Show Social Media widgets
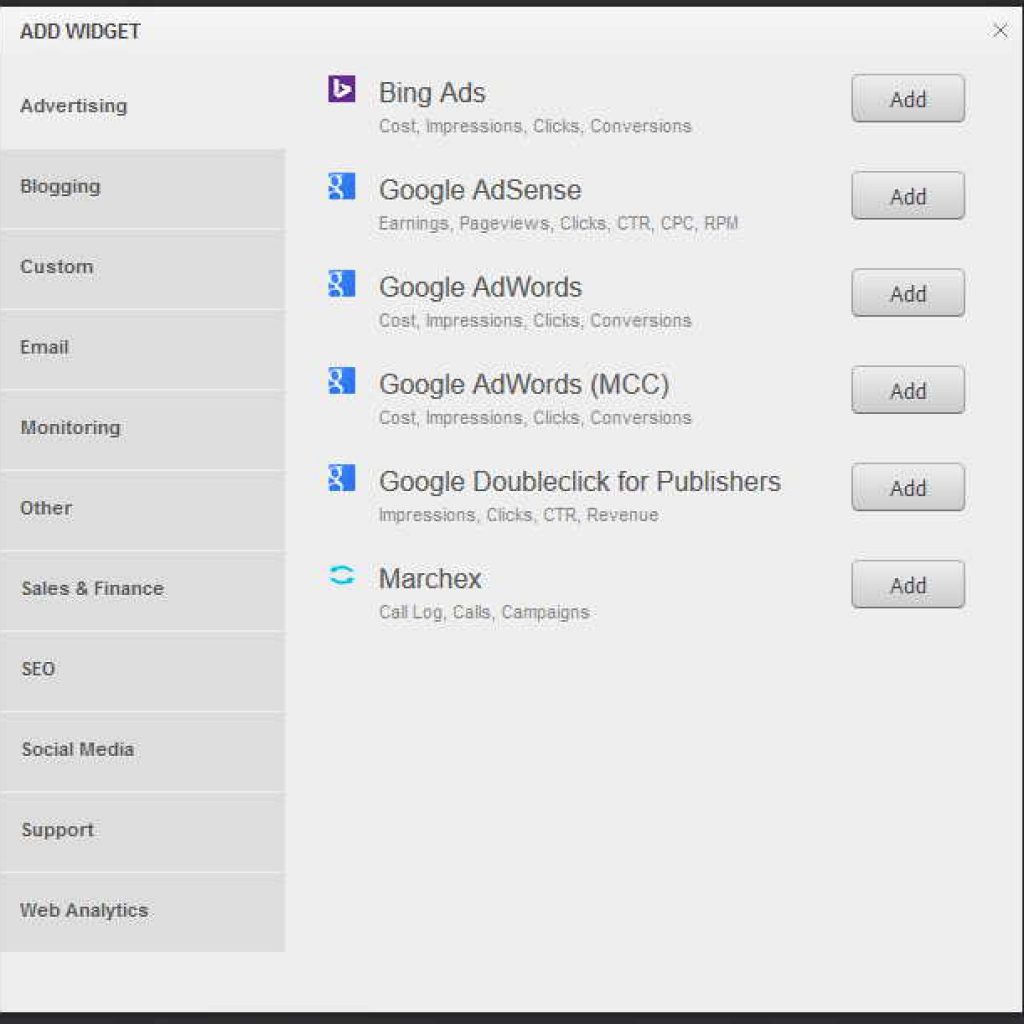1024x1024 pixels. (x=142, y=751)
